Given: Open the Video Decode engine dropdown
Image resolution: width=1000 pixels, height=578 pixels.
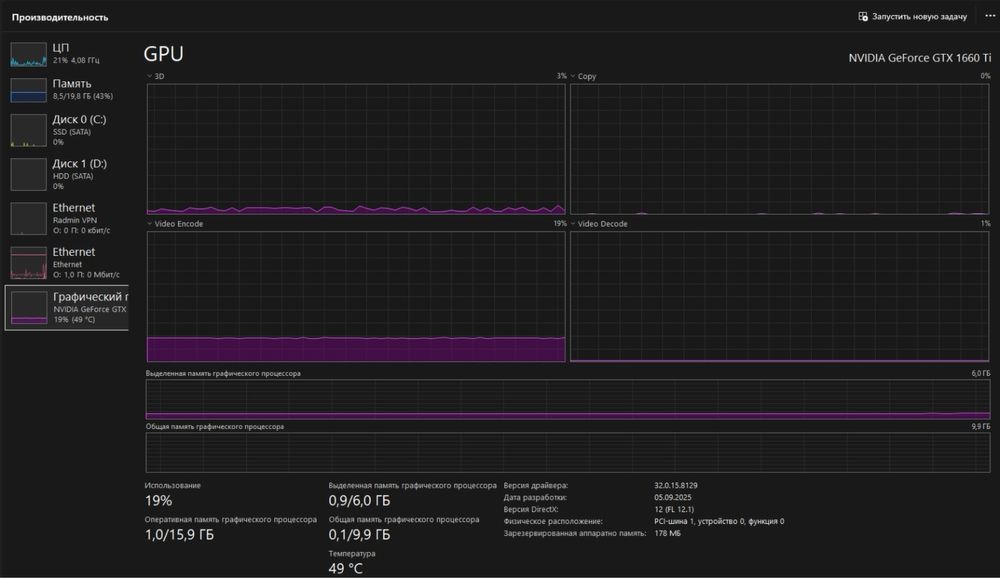Looking at the screenshot, I should (573, 224).
